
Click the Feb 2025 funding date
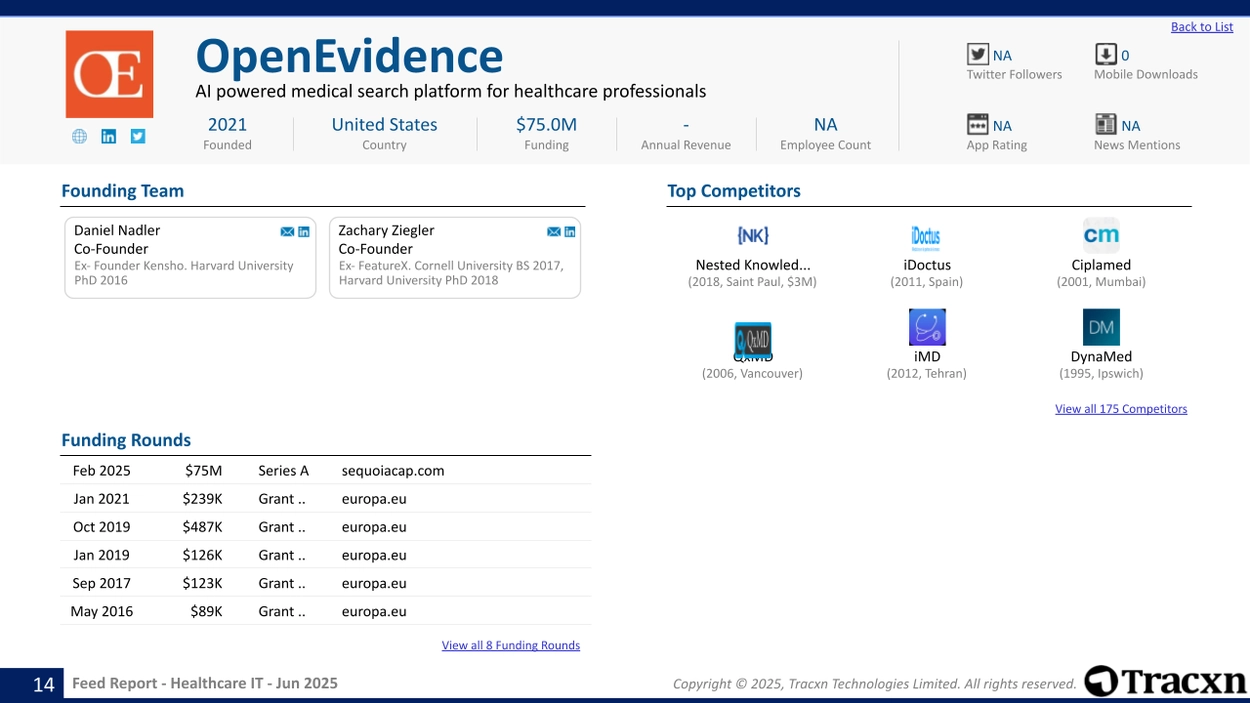click(x=101, y=470)
